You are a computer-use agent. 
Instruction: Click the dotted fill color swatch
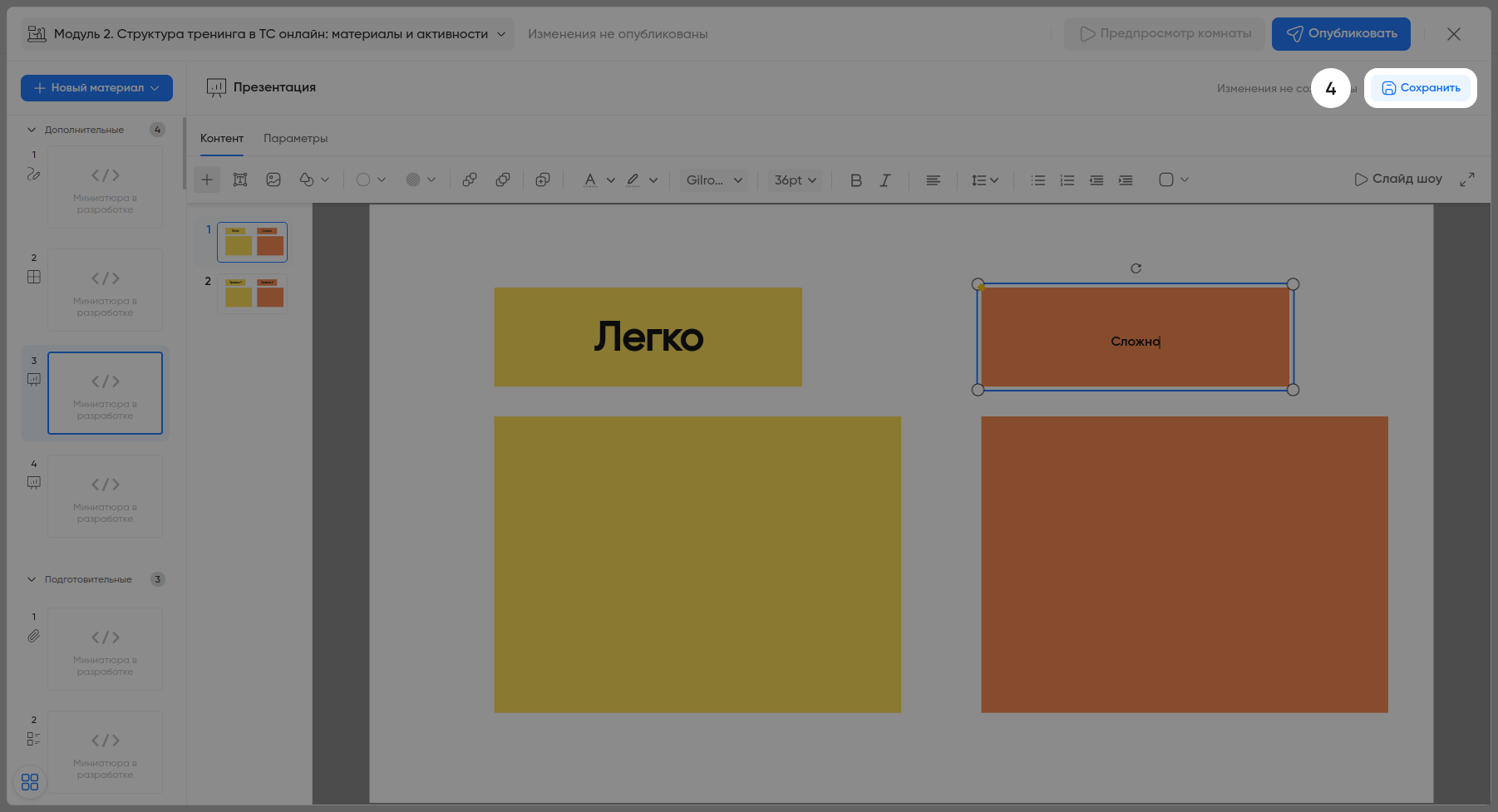413,180
